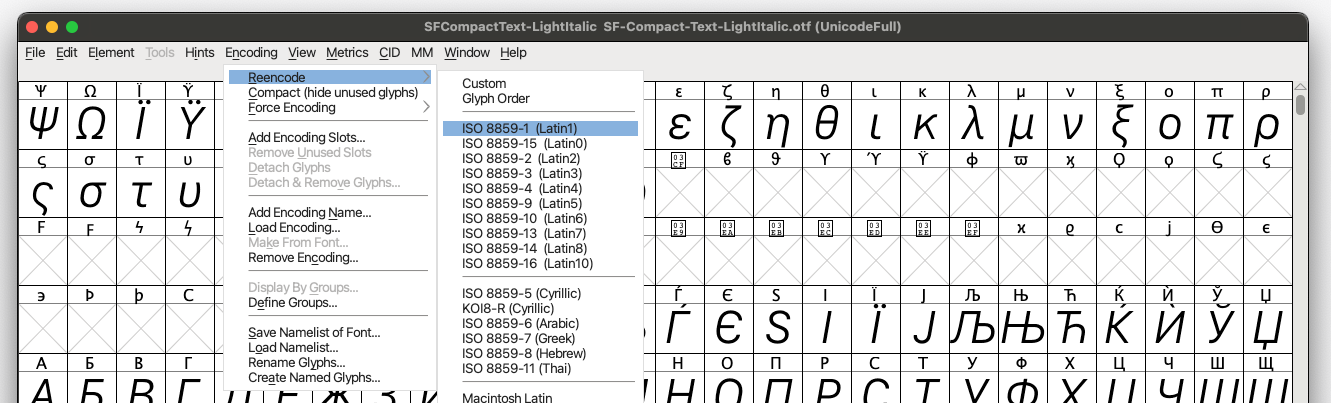Pick Glyph Order encoding
This screenshot has height=403, width=1331.
pos(540,98)
